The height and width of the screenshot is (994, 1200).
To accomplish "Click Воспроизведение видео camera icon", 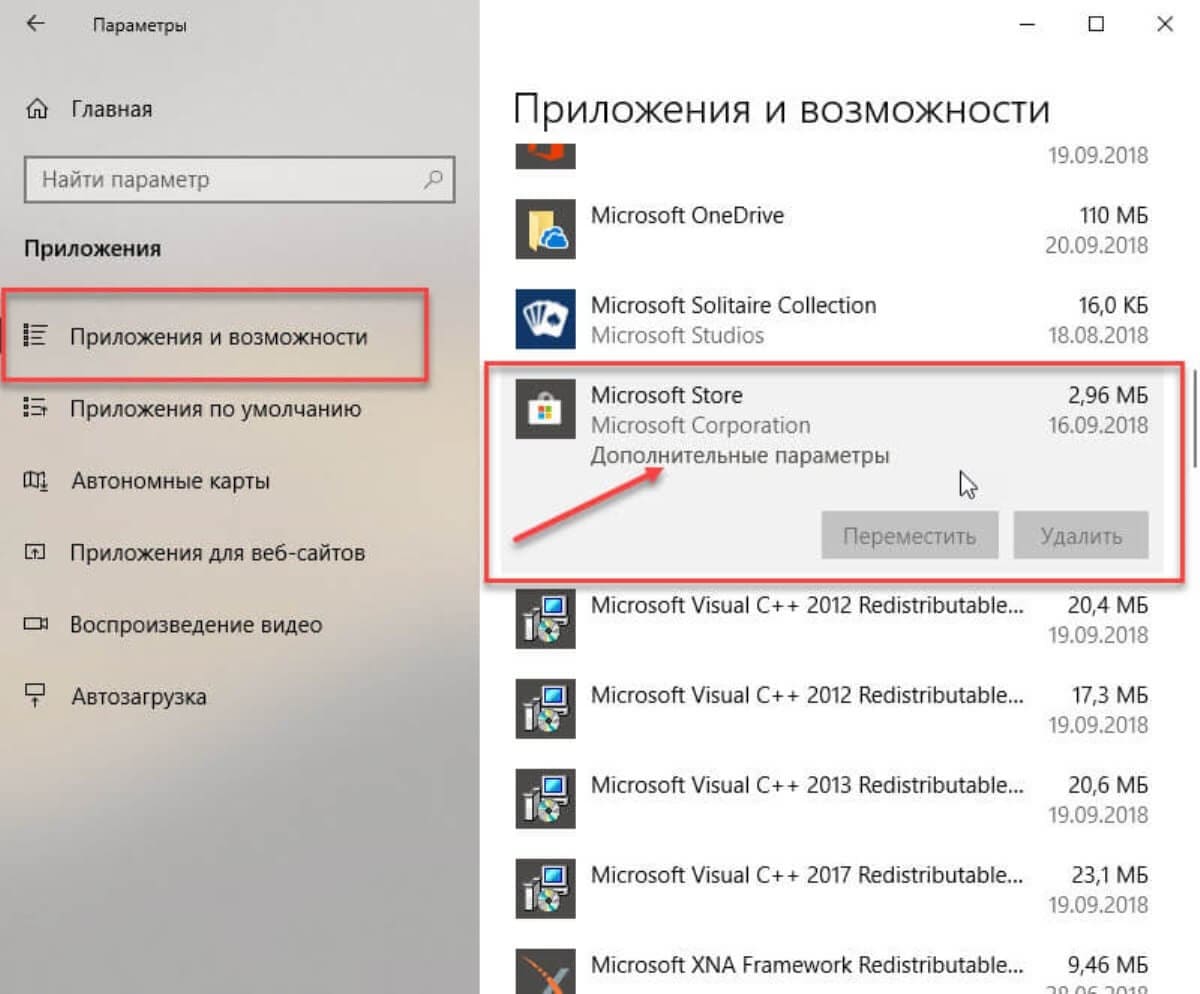I will coord(36,625).
